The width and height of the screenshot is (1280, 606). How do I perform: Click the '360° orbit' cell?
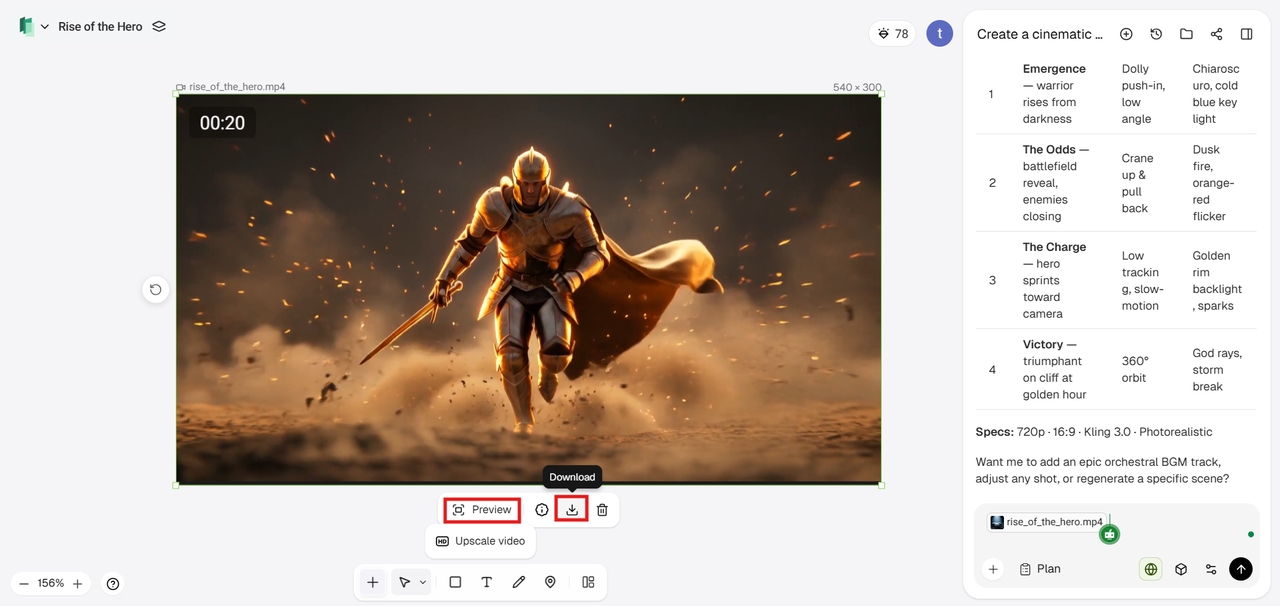1135,369
